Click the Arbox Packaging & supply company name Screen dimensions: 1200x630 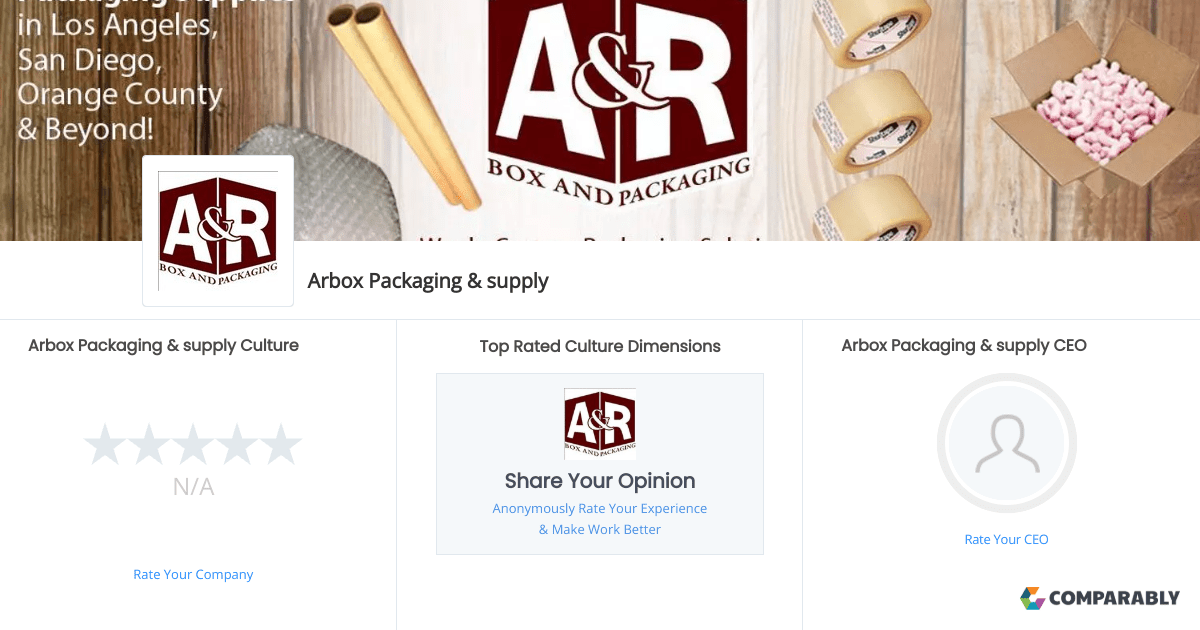point(428,281)
